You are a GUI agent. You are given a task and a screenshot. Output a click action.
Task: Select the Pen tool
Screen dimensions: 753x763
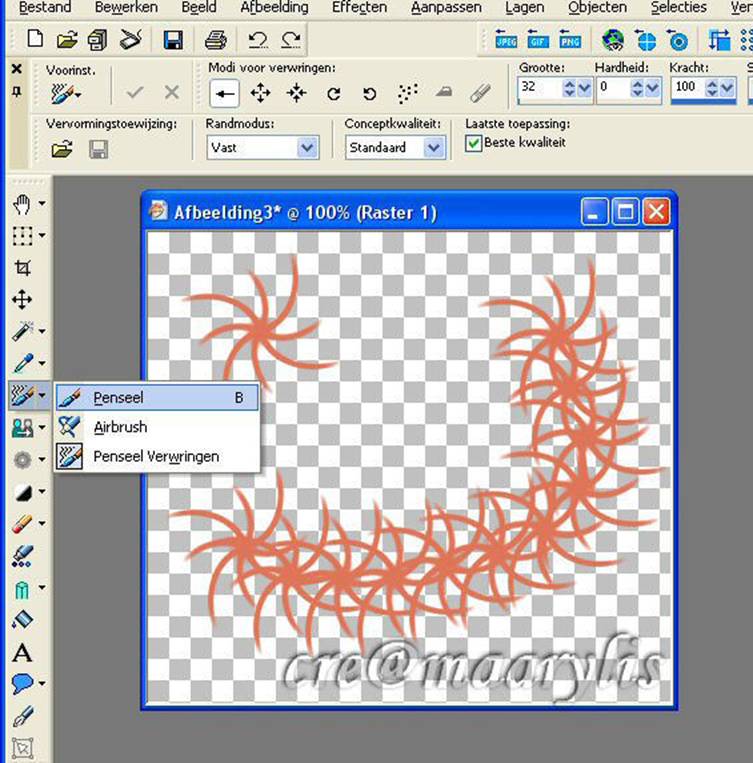(x=22, y=716)
